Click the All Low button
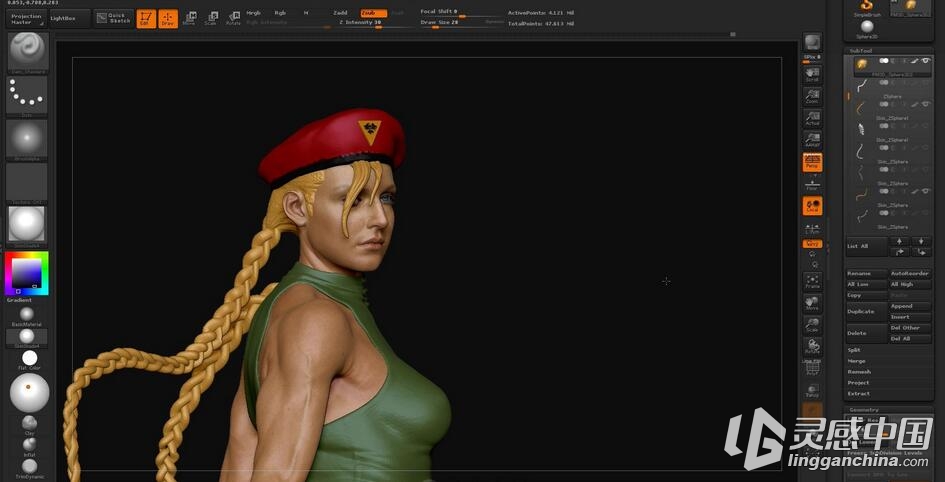The height and width of the screenshot is (482, 945). [x=867, y=284]
